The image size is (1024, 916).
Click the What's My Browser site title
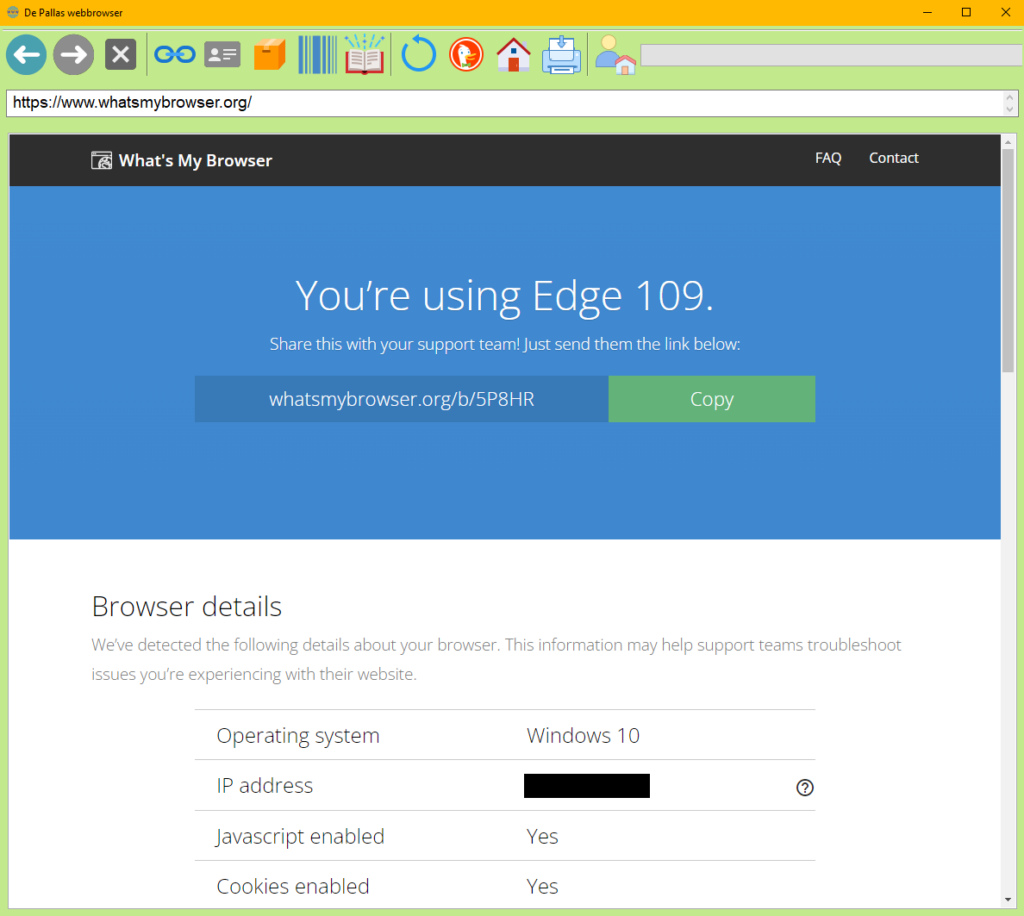pyautogui.click(x=195, y=161)
